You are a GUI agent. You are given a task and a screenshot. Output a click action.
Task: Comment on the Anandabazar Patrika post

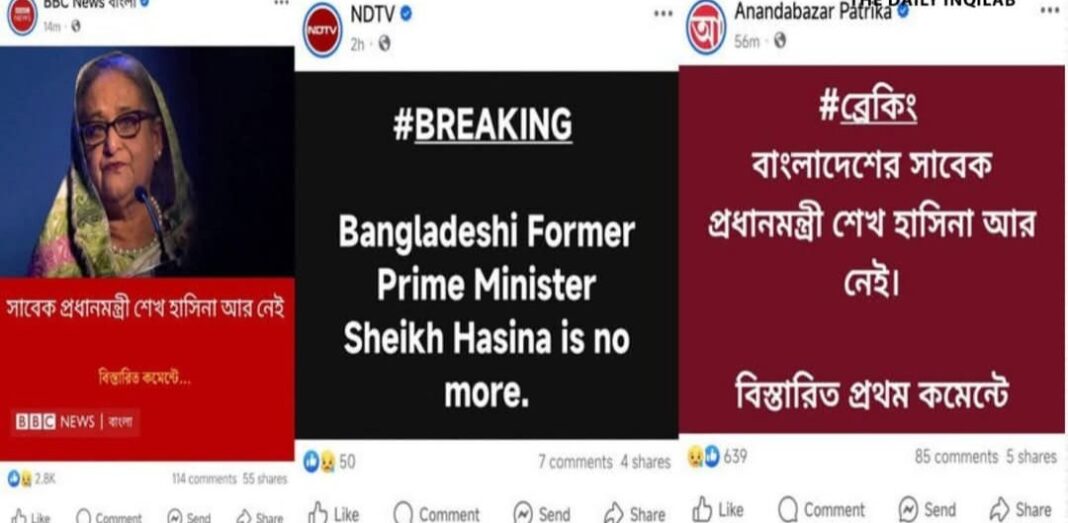[821, 509]
